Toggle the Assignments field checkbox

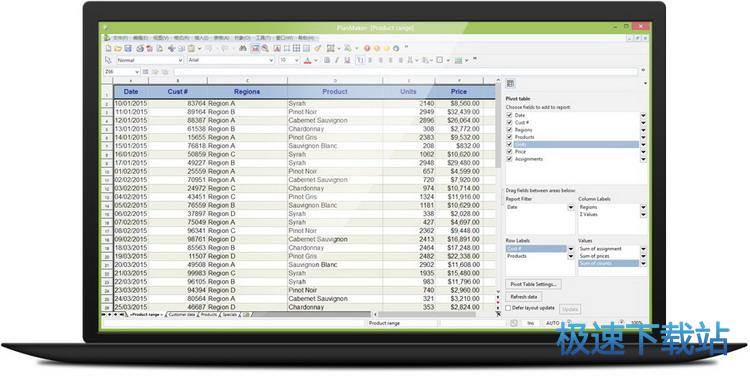pyautogui.click(x=509, y=159)
